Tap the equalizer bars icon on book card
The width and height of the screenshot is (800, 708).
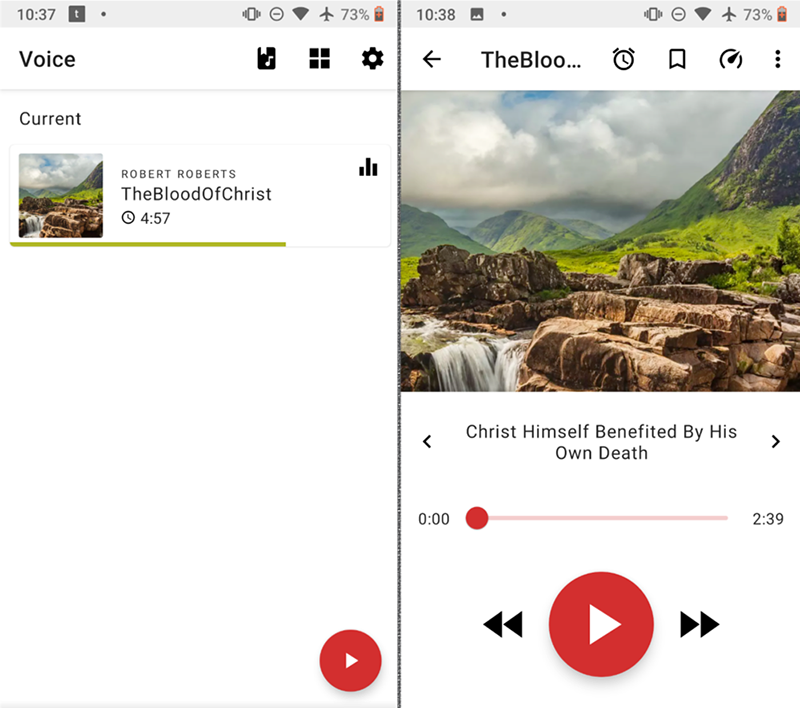(x=368, y=167)
